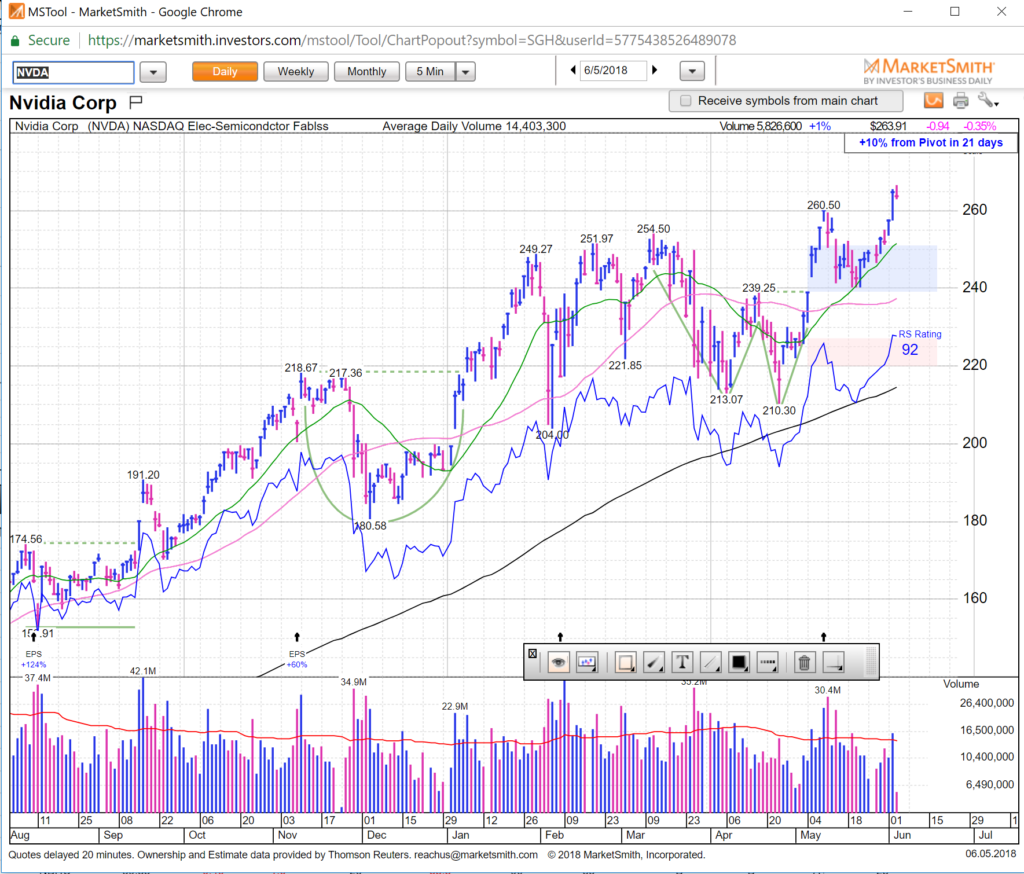
Task: Click the blue shaded buy zone area
Action: pos(873,268)
